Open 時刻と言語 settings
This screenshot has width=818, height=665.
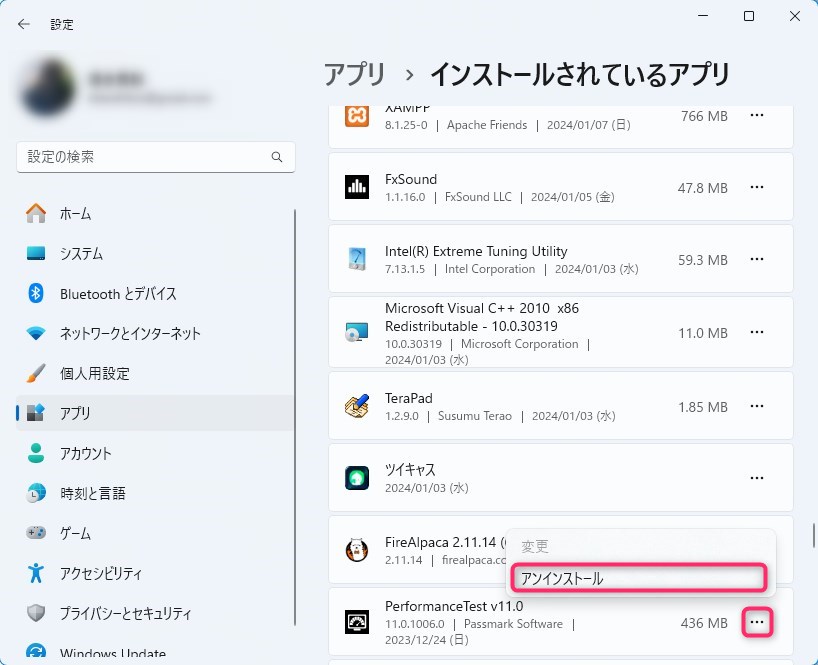[x=94, y=493]
